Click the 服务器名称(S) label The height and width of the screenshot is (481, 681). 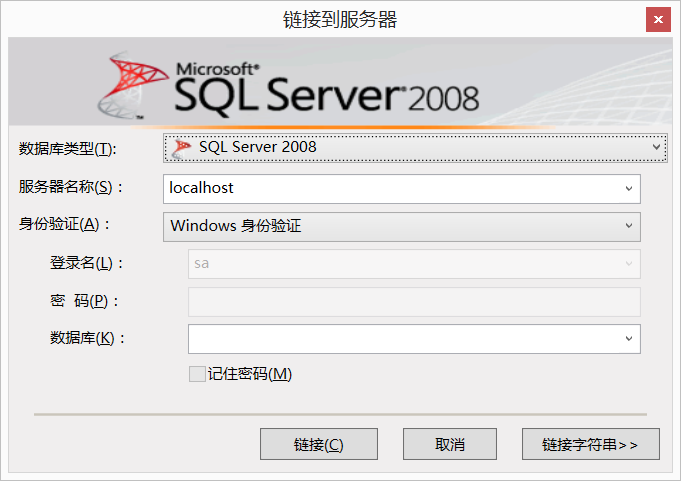tap(71, 187)
